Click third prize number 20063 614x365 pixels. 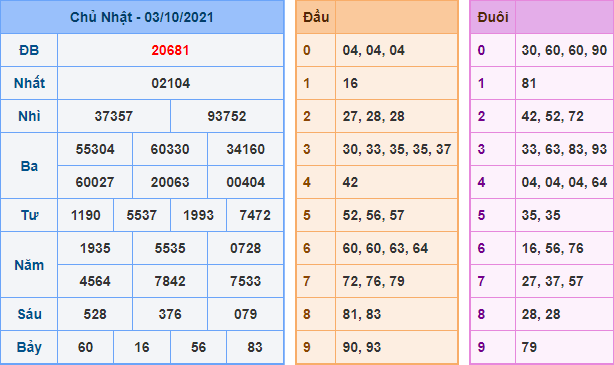coord(170,182)
